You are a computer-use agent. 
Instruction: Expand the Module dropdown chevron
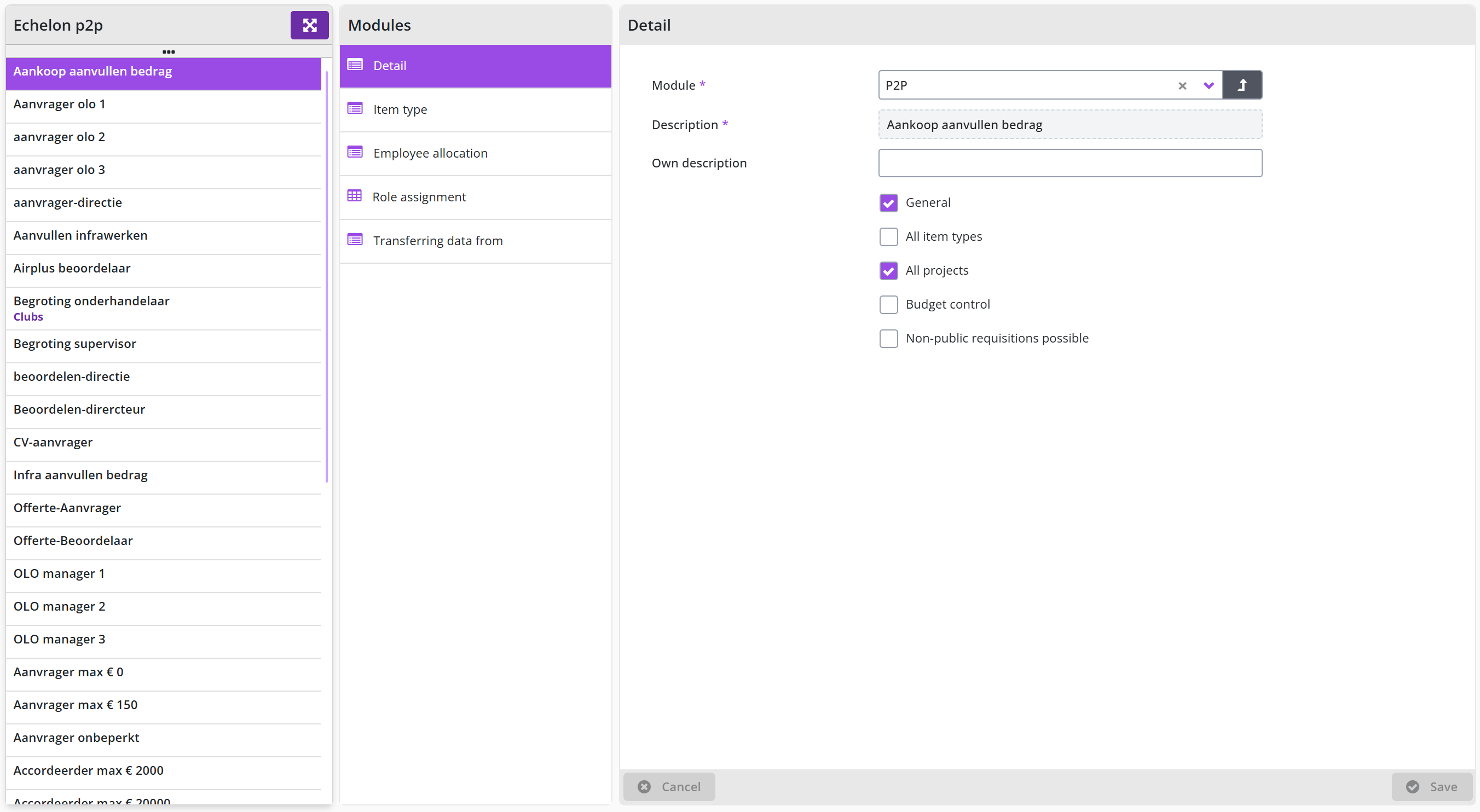[1208, 85]
